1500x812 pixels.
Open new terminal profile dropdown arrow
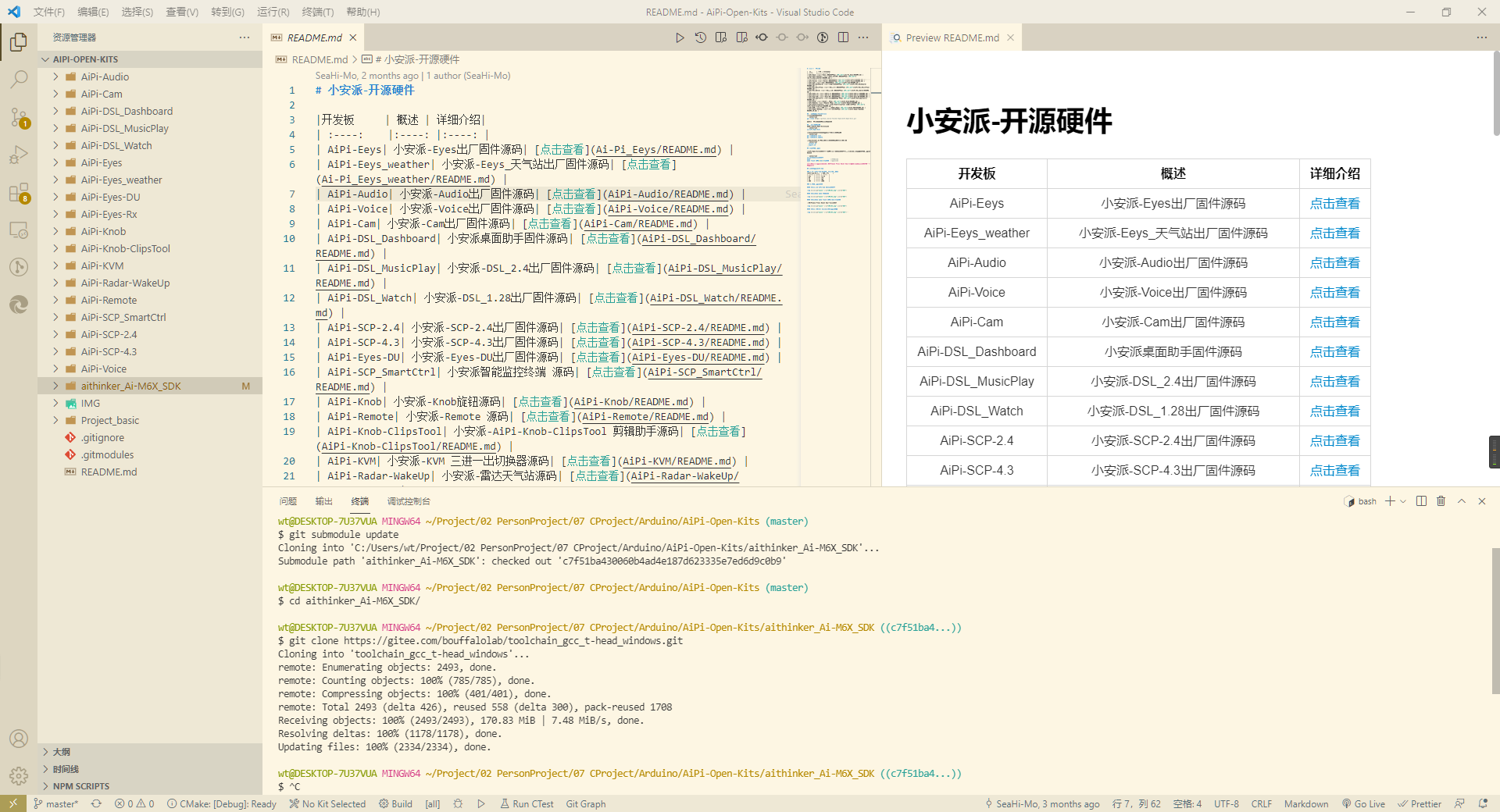(x=1403, y=501)
